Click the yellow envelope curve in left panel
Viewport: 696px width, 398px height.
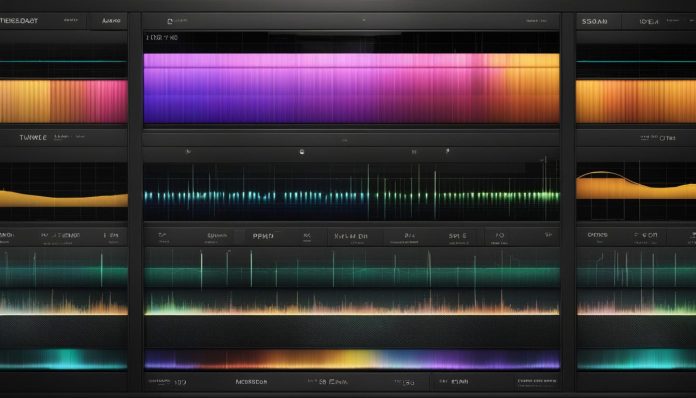[63, 199]
